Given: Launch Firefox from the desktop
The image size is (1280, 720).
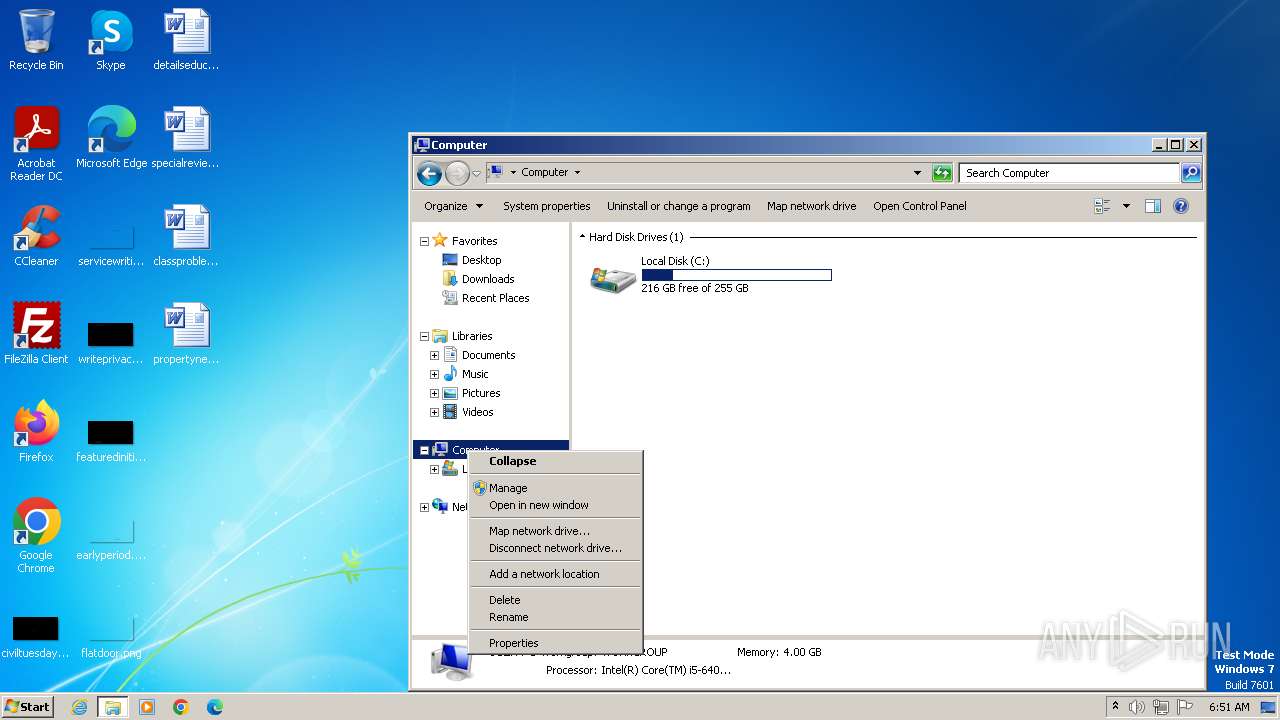Looking at the screenshot, I should (36, 432).
